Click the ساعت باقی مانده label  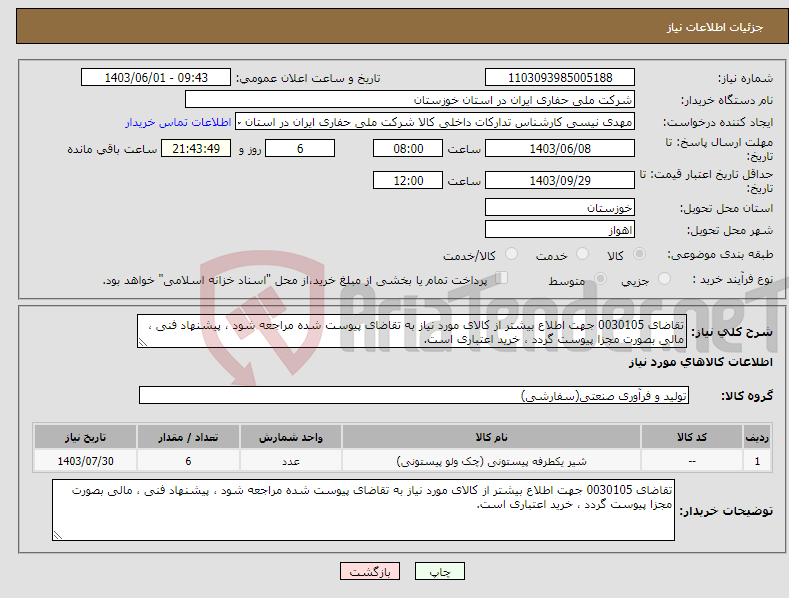tap(112, 150)
